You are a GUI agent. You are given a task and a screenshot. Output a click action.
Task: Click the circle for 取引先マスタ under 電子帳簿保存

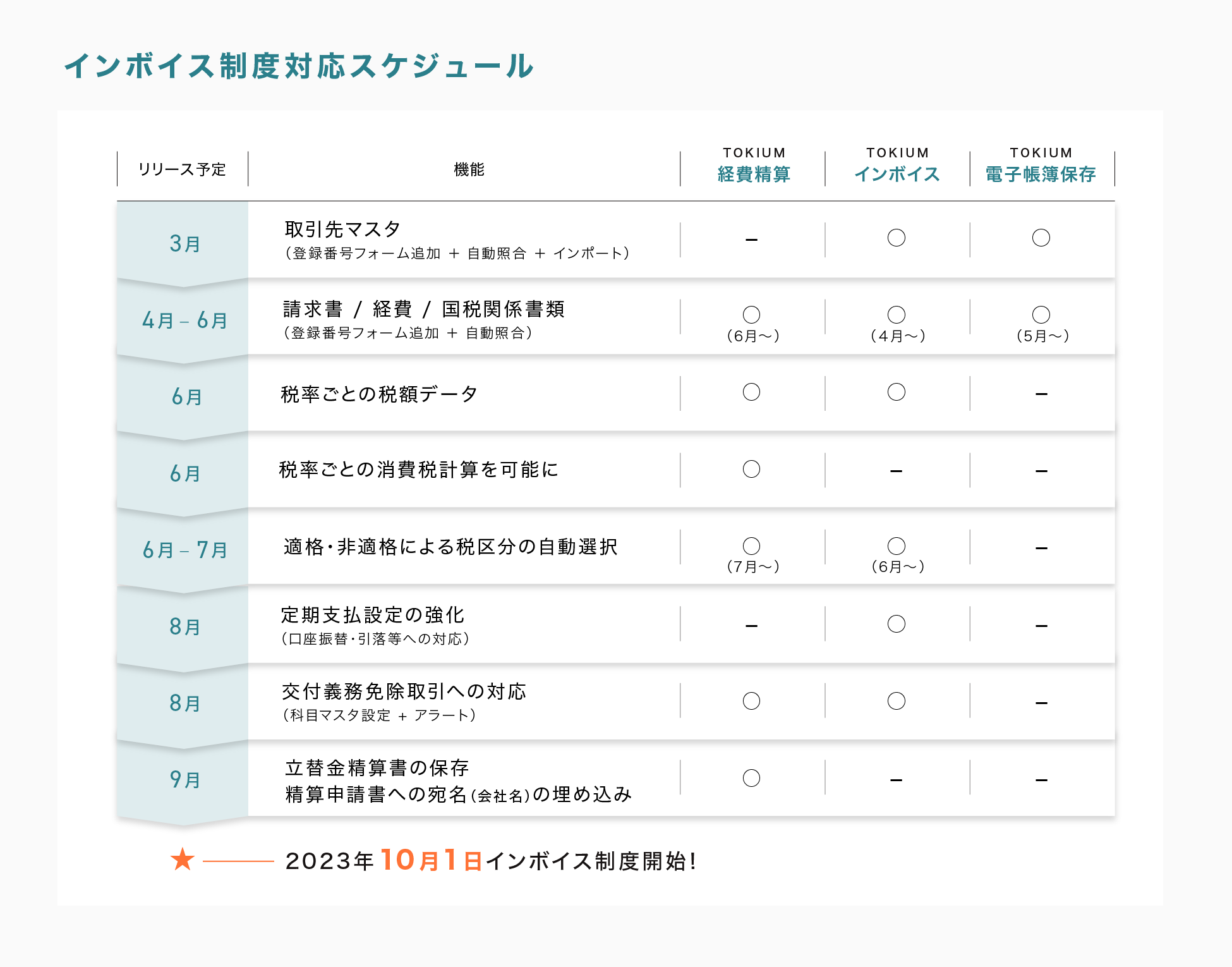point(1041,238)
